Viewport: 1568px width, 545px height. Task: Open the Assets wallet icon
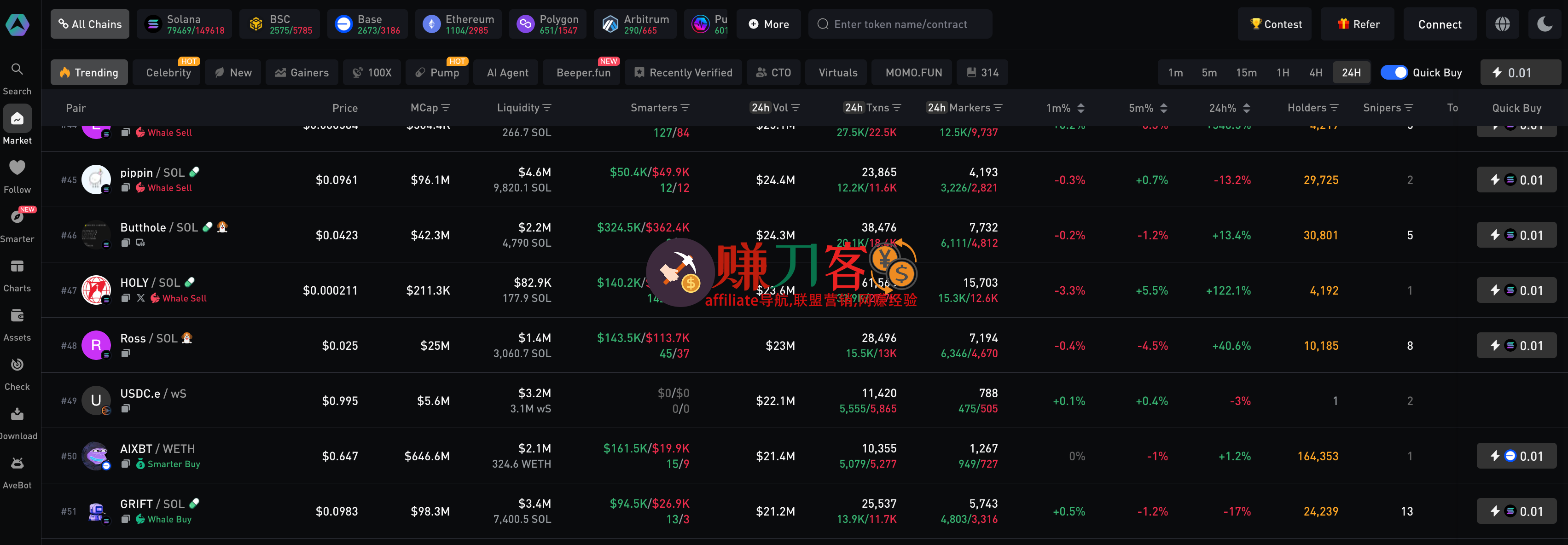click(17, 315)
